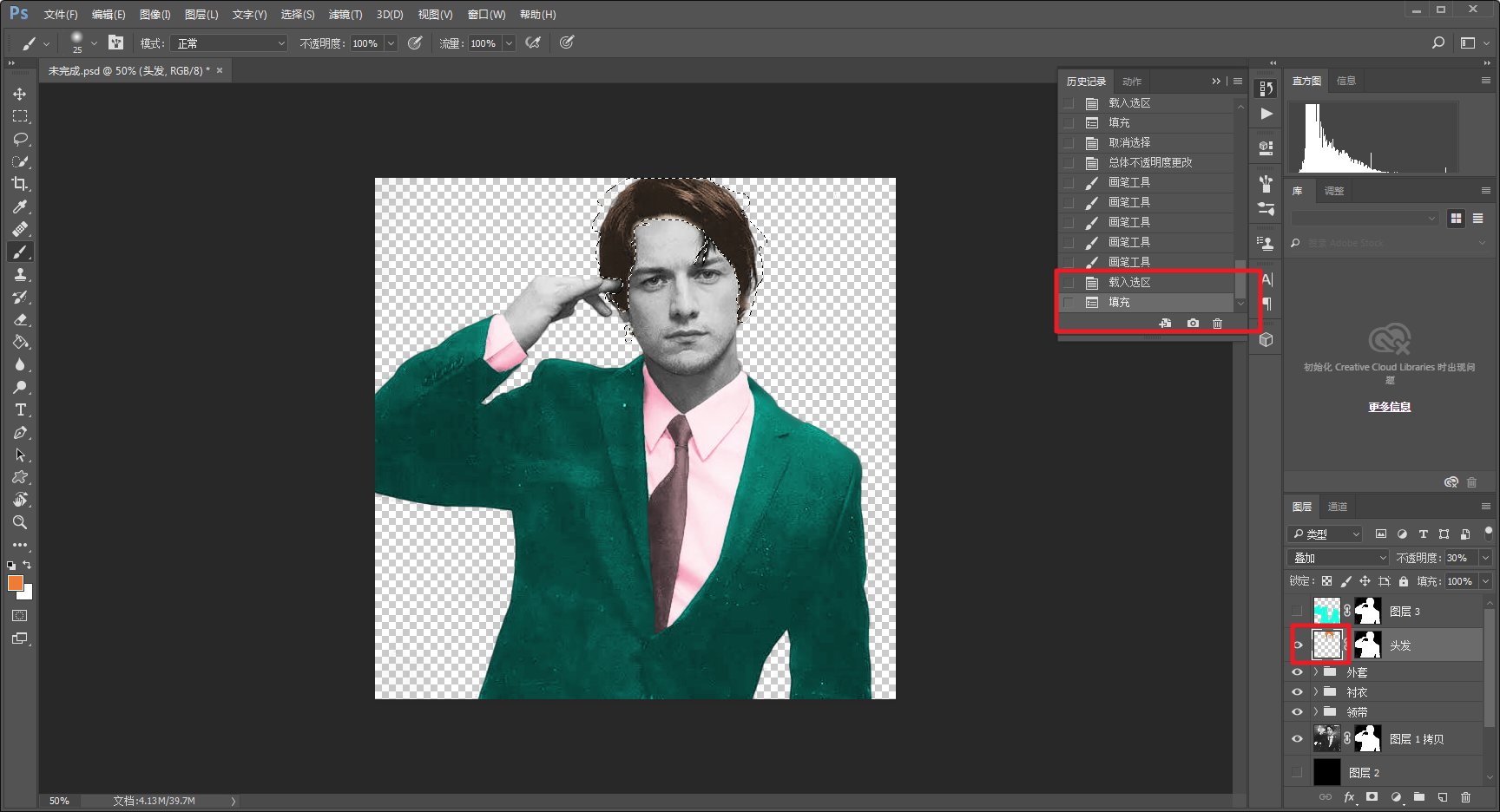Expand the 衬衣 layer group

(x=1315, y=692)
